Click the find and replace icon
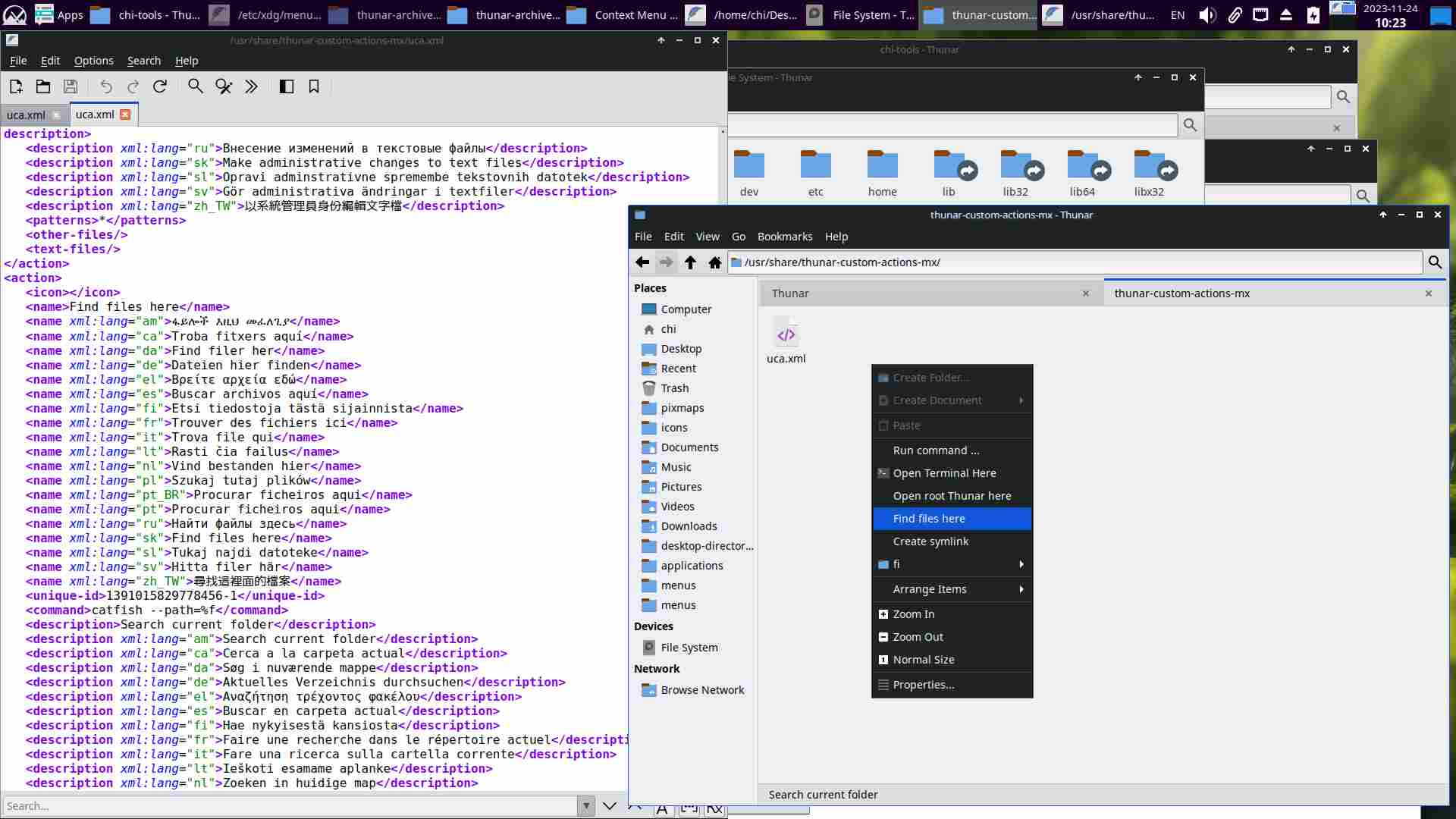Screen dimensions: 1456x819 click(x=224, y=86)
